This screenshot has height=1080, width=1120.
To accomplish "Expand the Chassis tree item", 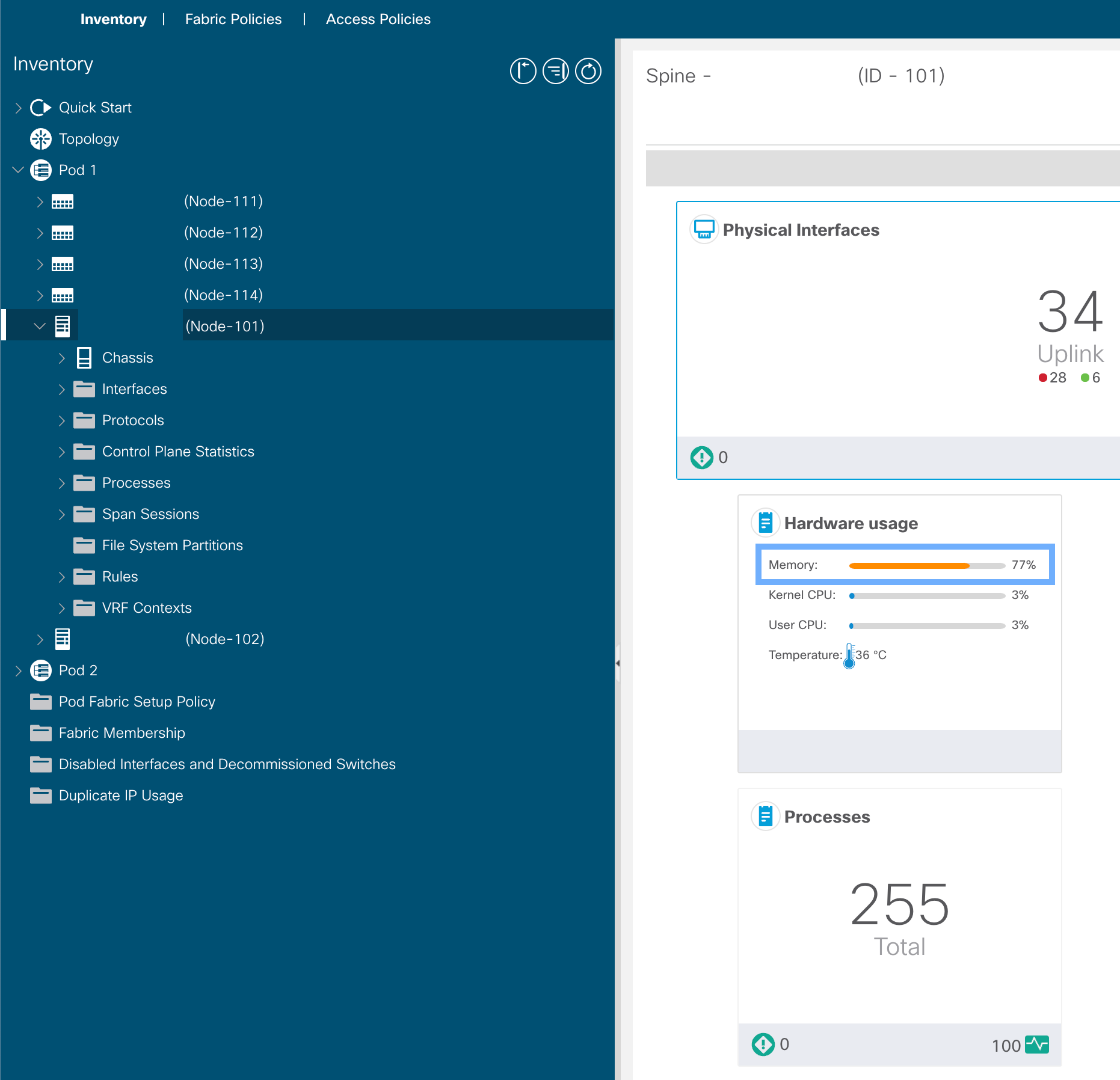I will point(62,357).
